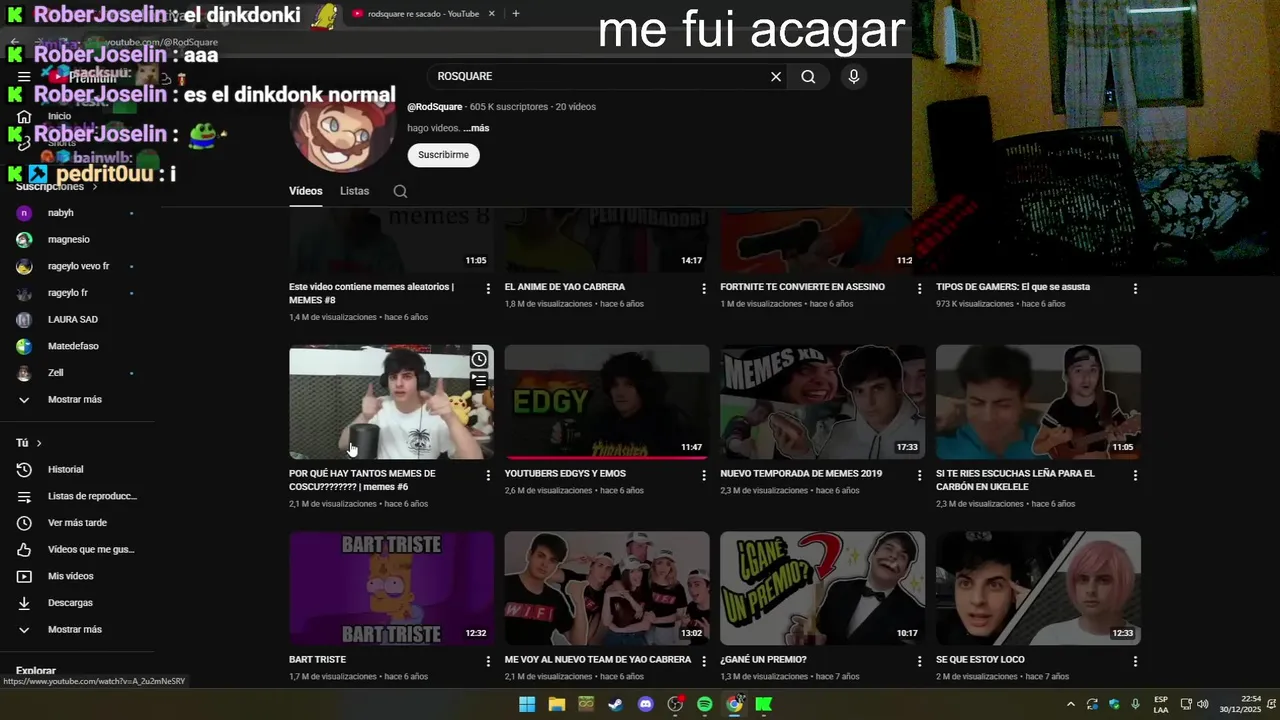The image size is (1280, 720).
Task: Open RodSquare channel avatar image
Action: (343, 131)
